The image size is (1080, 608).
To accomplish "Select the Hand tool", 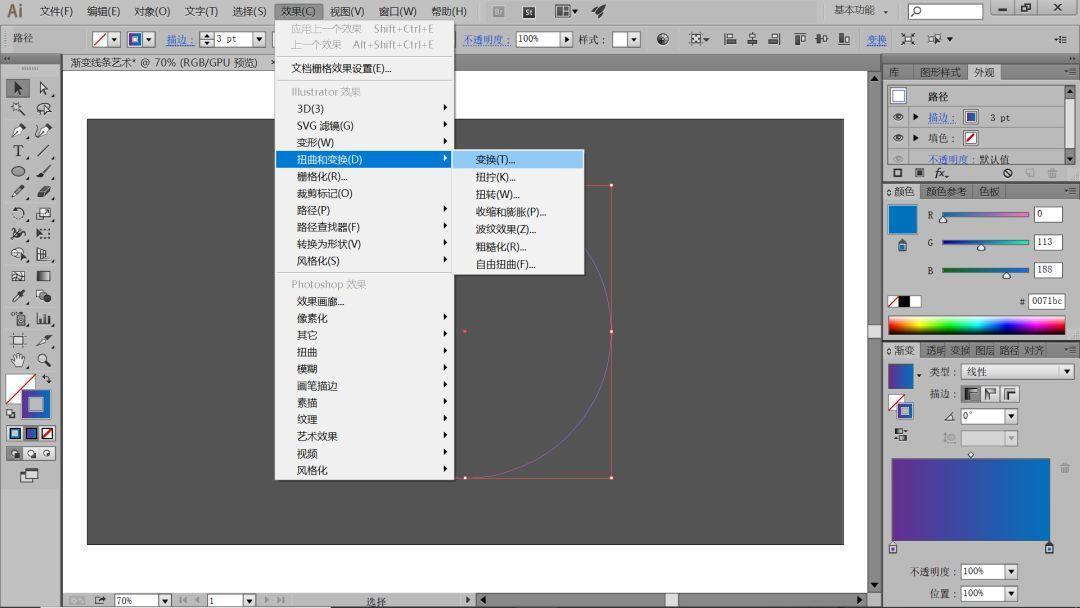I will pos(17,361).
